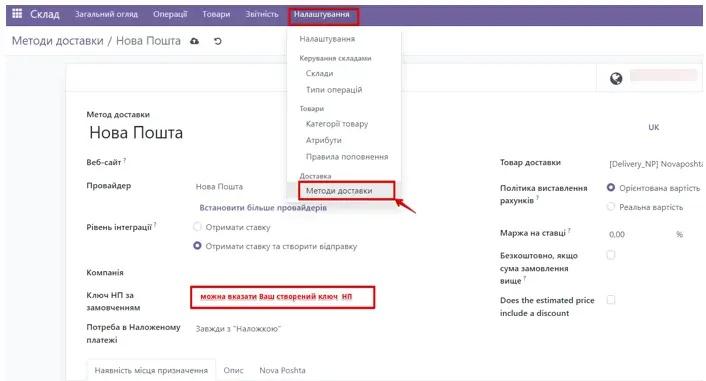Viewport: 706px width, 381px height.
Task: Click the cloud save icon
Action: (195, 41)
